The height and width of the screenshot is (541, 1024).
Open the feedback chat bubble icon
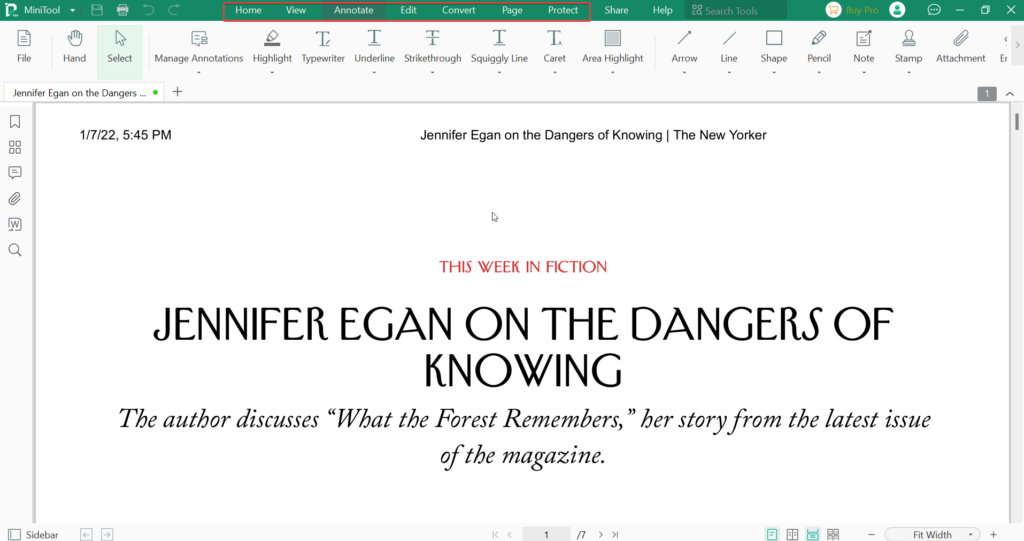(934, 10)
